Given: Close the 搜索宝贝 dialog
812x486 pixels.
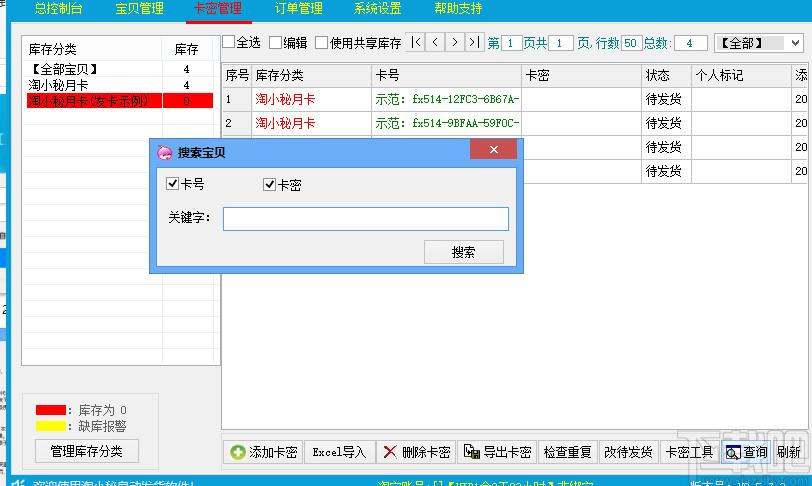Looking at the screenshot, I should point(494,149).
